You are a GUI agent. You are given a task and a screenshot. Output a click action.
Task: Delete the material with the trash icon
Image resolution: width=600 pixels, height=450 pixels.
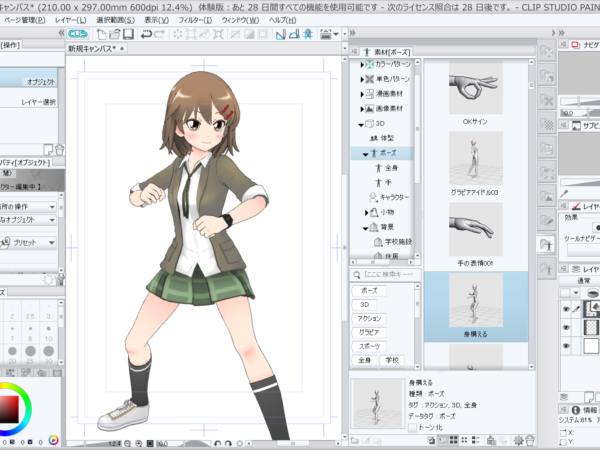pyautogui.click(x=530, y=440)
